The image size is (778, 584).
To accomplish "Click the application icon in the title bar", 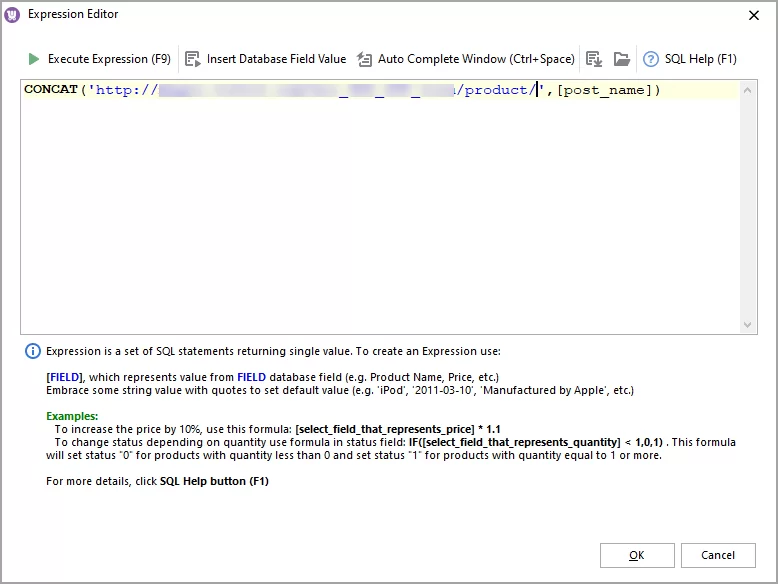I will (13, 14).
